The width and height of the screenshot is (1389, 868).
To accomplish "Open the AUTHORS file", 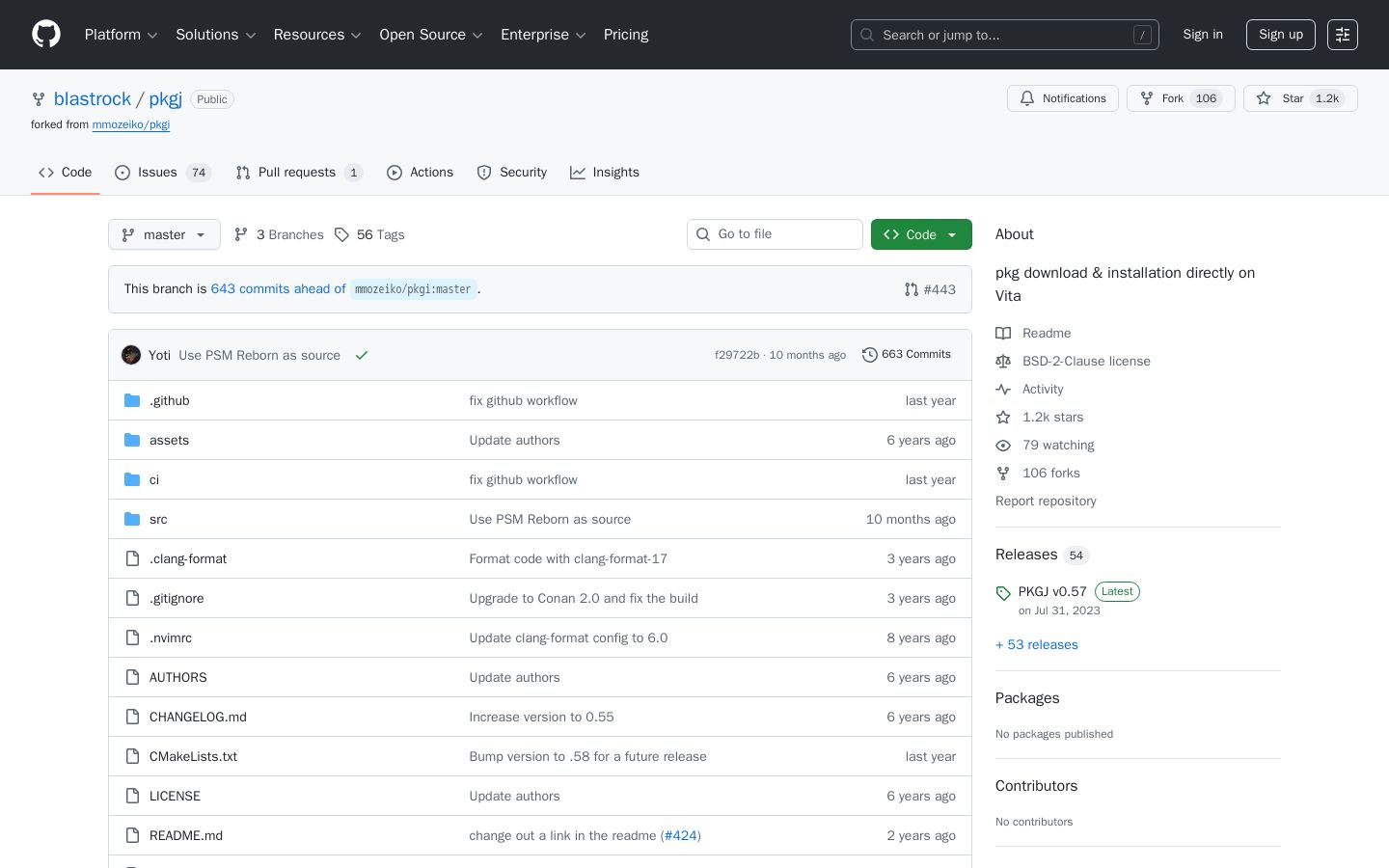I will (x=178, y=677).
